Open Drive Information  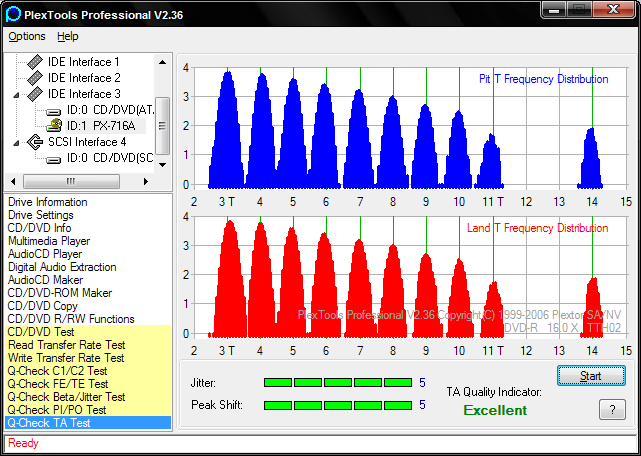coord(47,202)
